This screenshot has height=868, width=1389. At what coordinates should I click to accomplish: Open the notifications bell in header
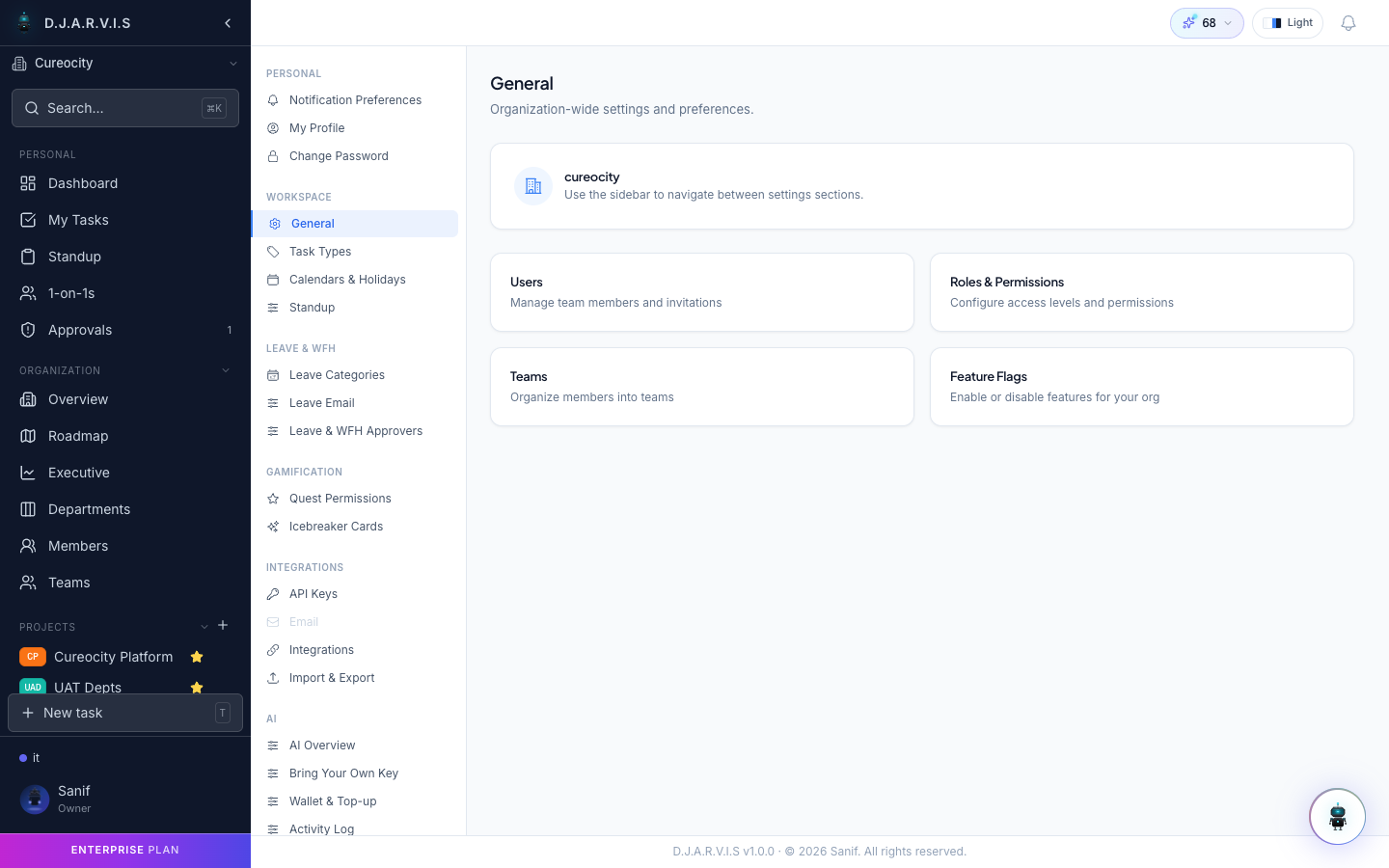point(1348,23)
